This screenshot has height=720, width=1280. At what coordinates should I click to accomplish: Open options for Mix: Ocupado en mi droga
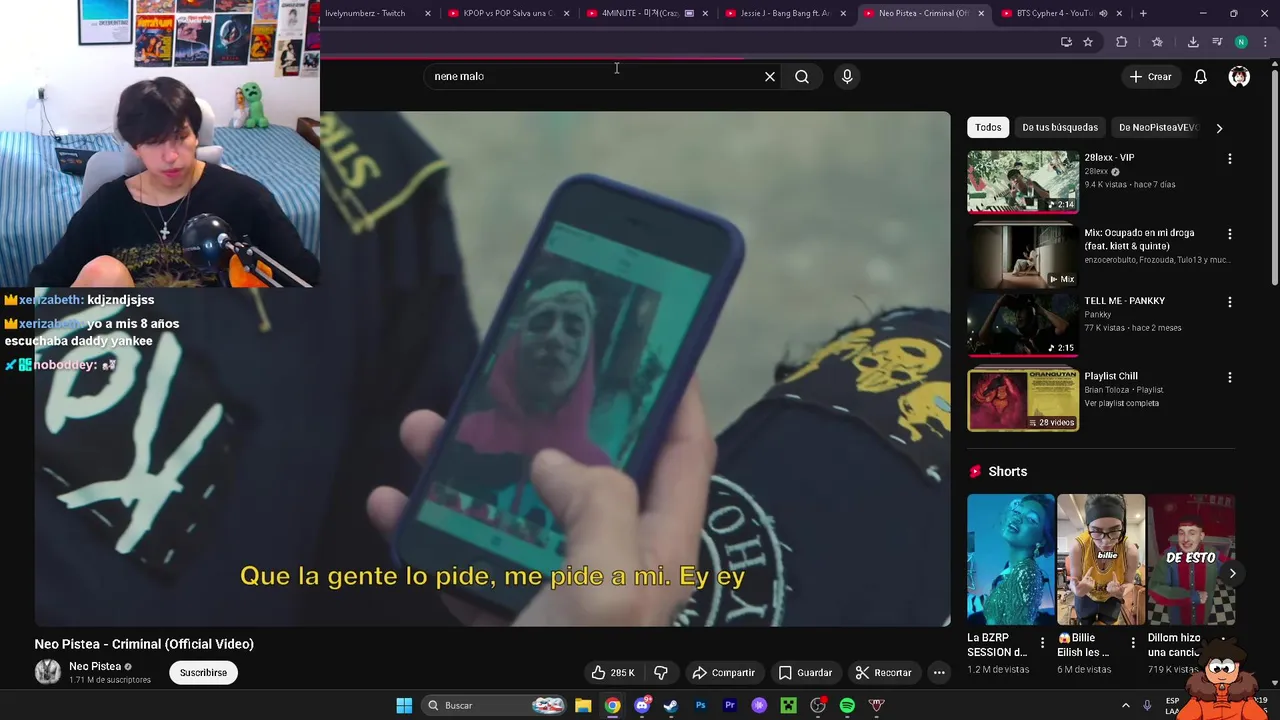click(x=1230, y=234)
